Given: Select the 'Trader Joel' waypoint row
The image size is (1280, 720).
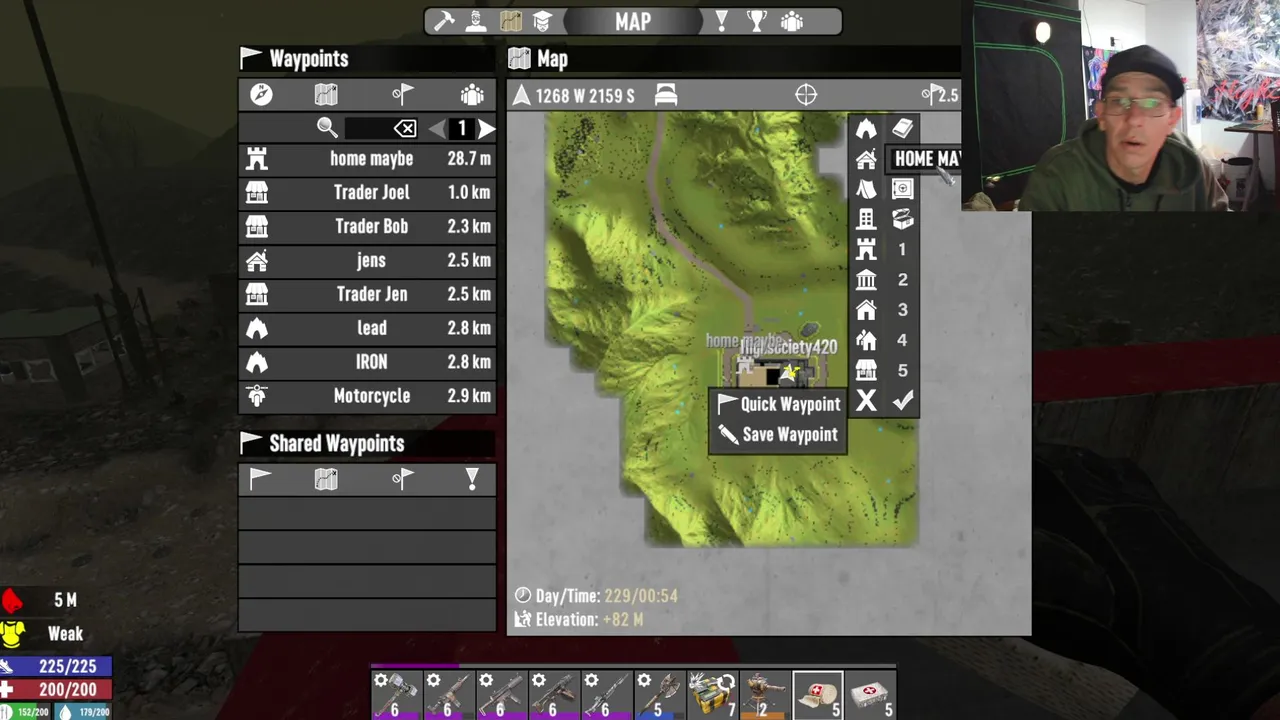Looking at the screenshot, I should [x=367, y=192].
